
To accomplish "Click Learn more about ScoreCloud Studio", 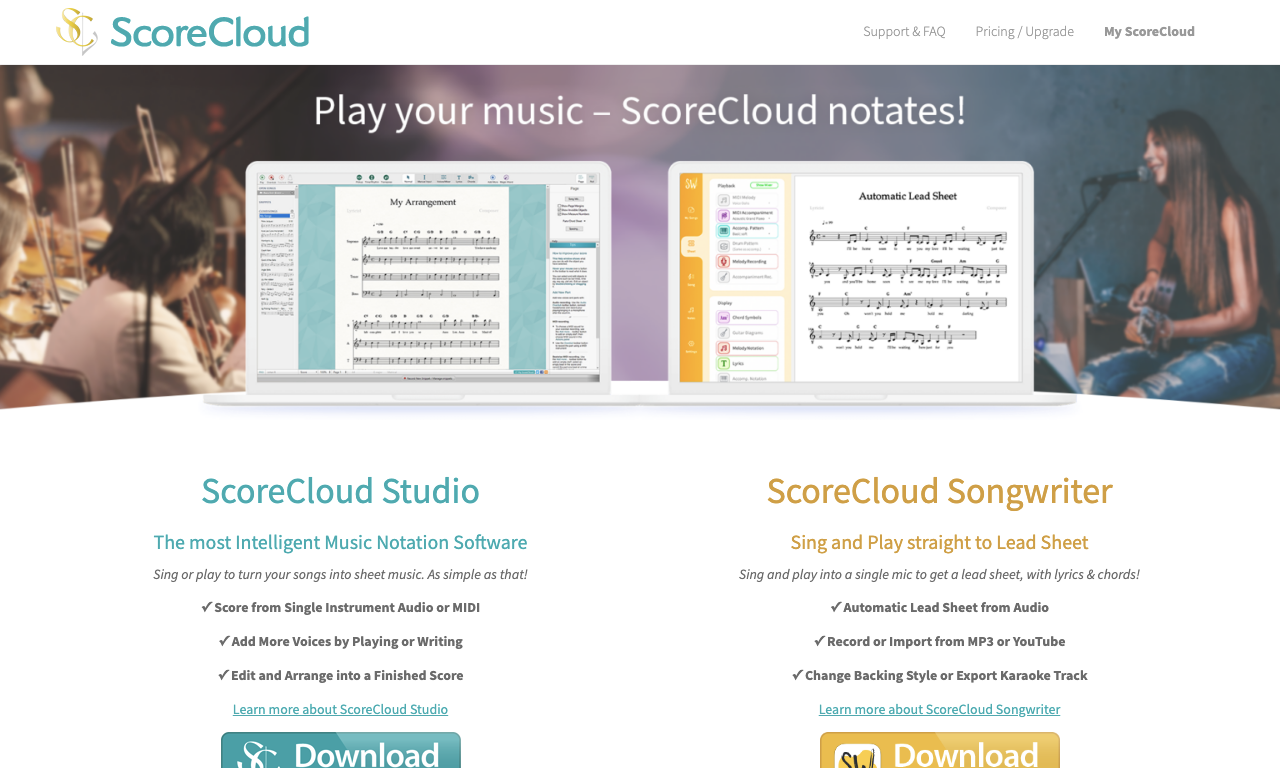I will [x=340, y=709].
